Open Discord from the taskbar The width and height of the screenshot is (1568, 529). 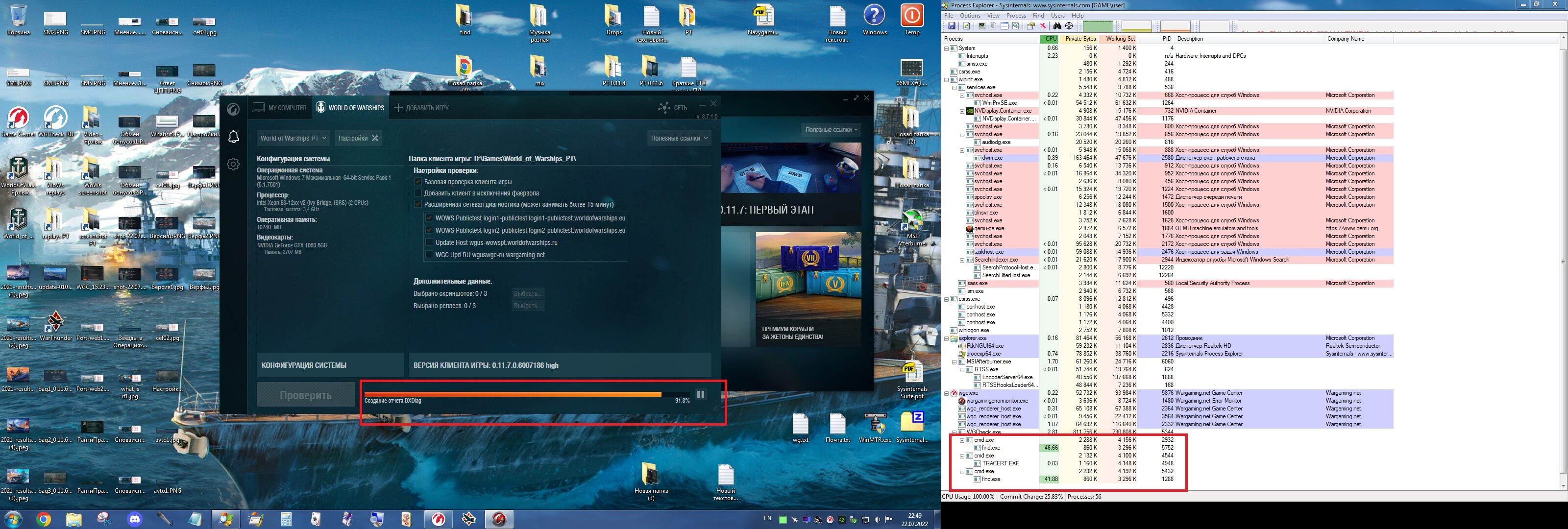(x=135, y=519)
